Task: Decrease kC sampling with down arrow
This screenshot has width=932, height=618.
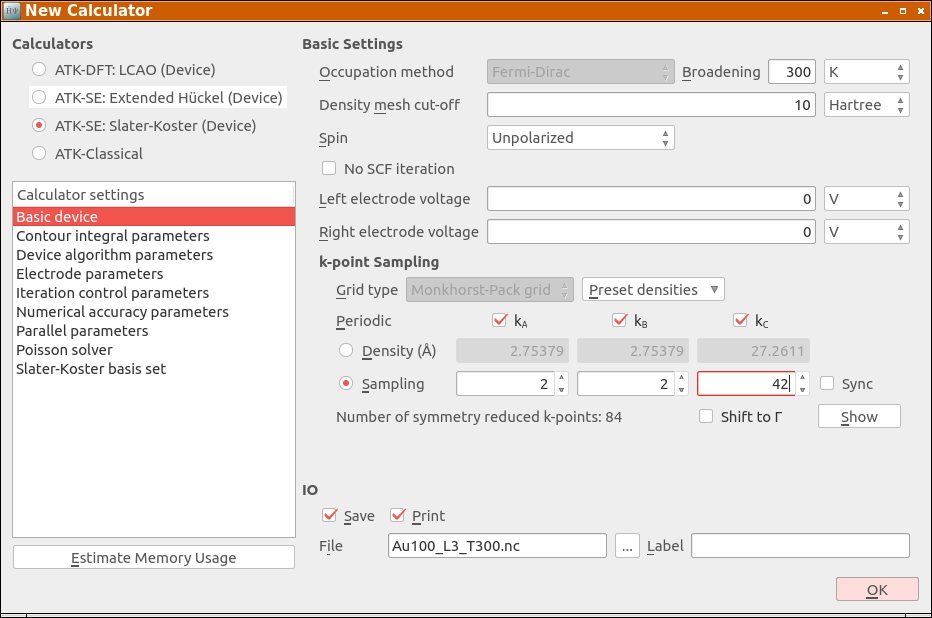Action: [803, 390]
